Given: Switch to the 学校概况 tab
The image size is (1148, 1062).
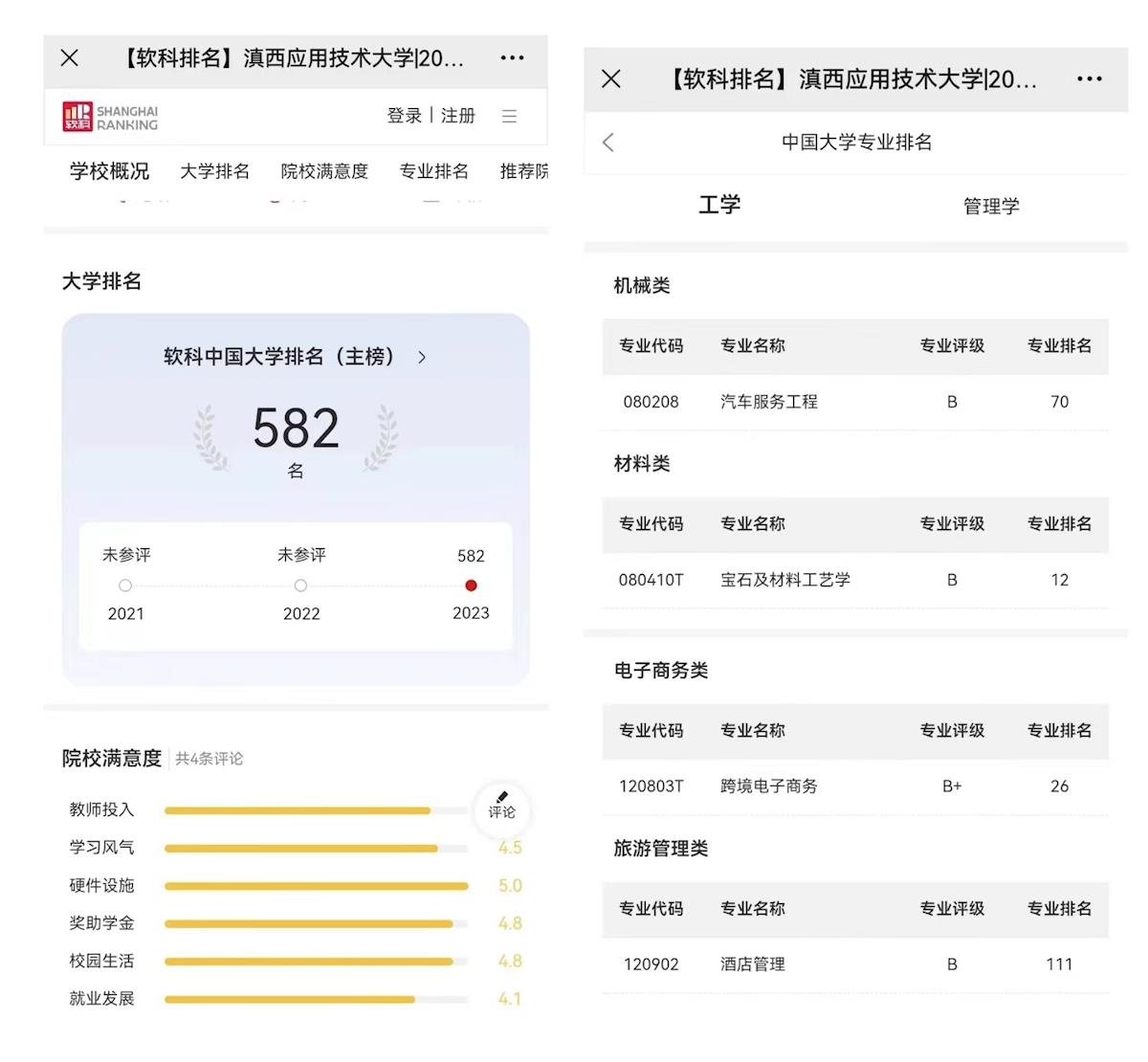Looking at the screenshot, I should 109,171.
